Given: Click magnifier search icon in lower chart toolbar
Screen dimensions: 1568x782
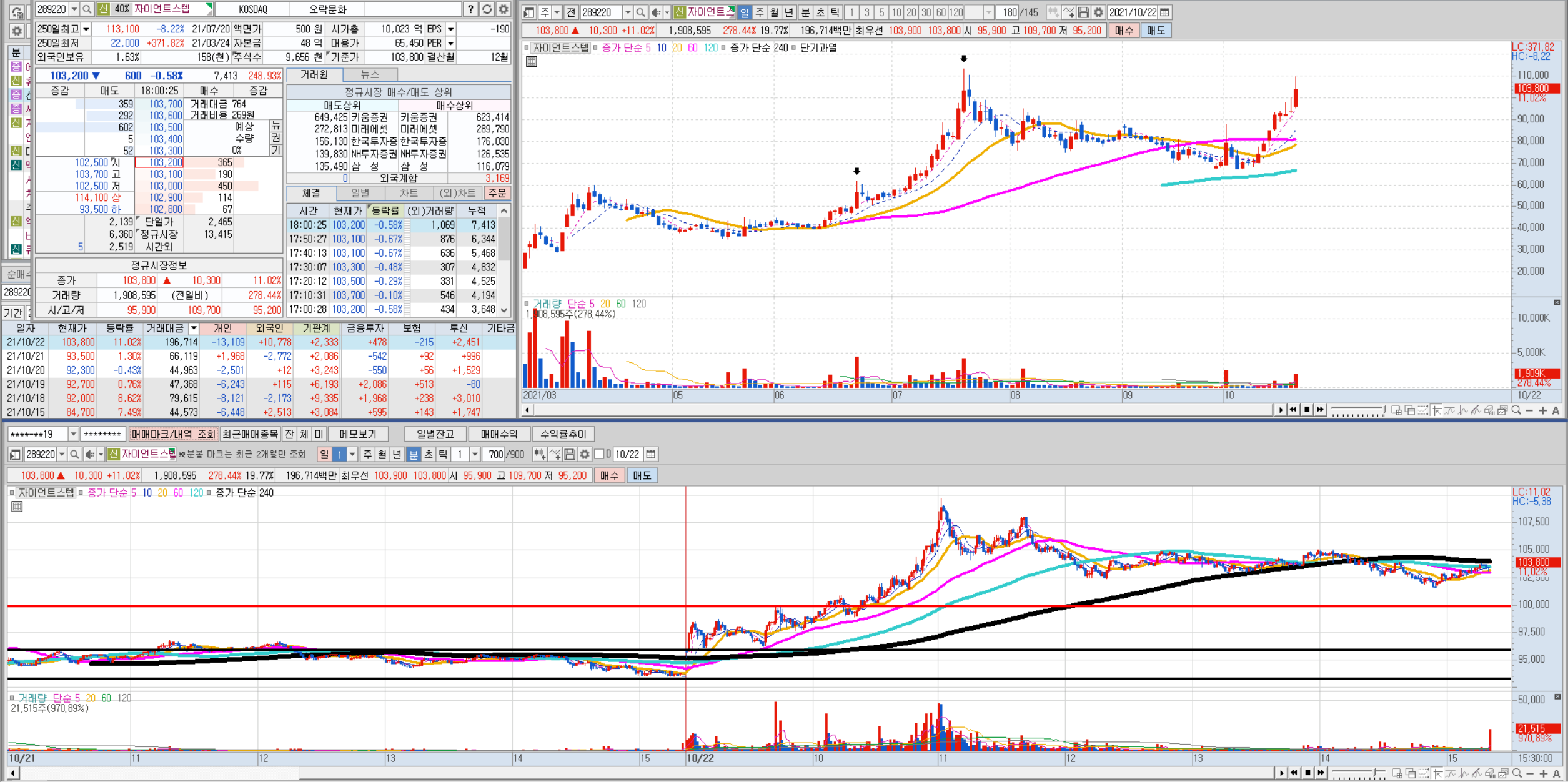Looking at the screenshot, I should click(x=74, y=454).
